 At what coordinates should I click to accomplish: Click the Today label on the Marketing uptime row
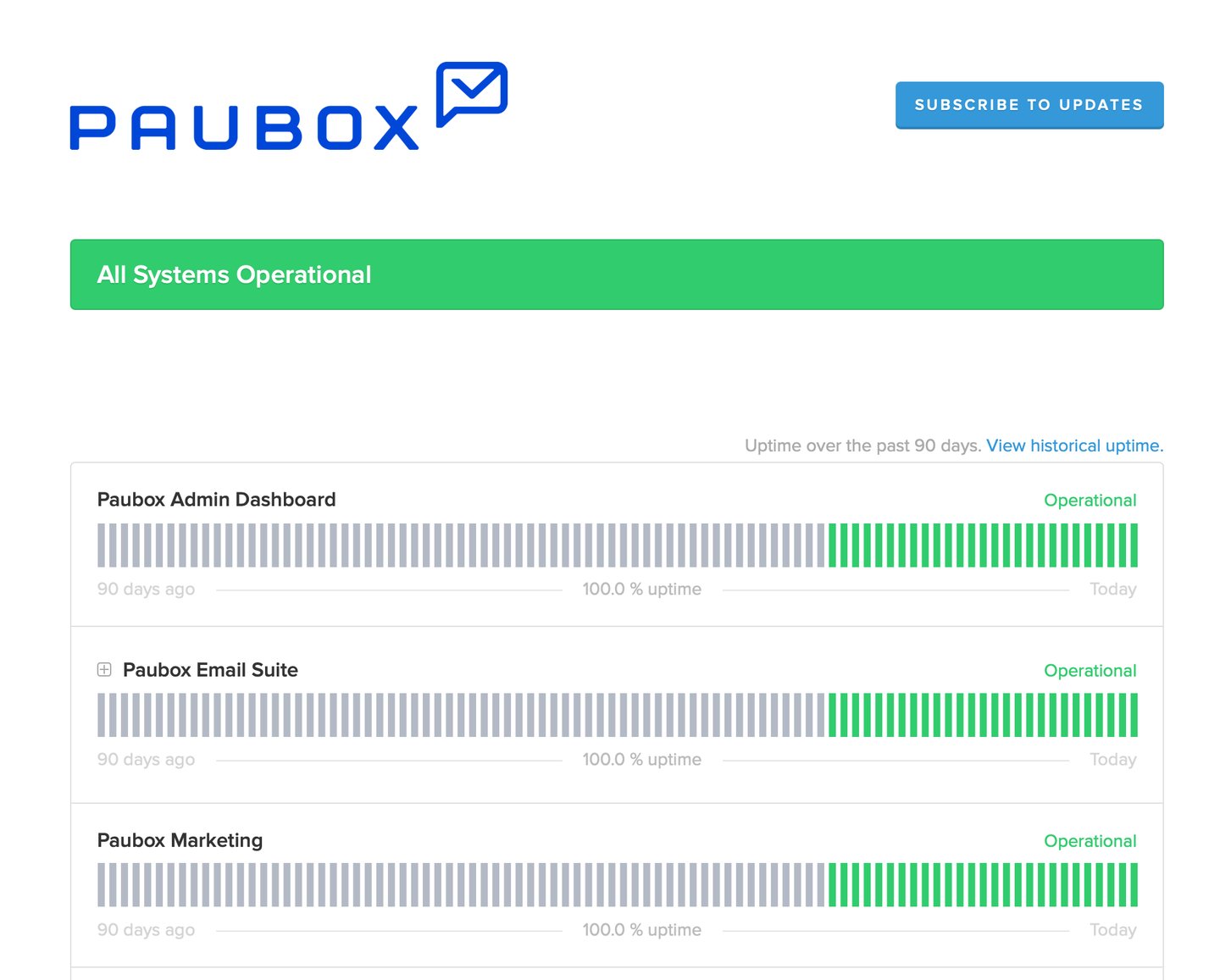(x=1112, y=930)
